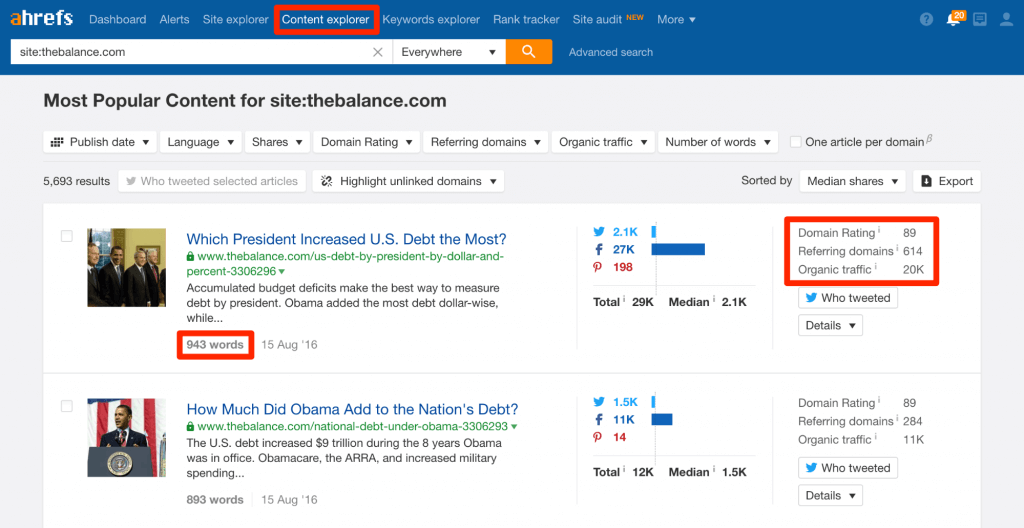
Task: Select Content explorer in top navigation
Action: point(326,20)
